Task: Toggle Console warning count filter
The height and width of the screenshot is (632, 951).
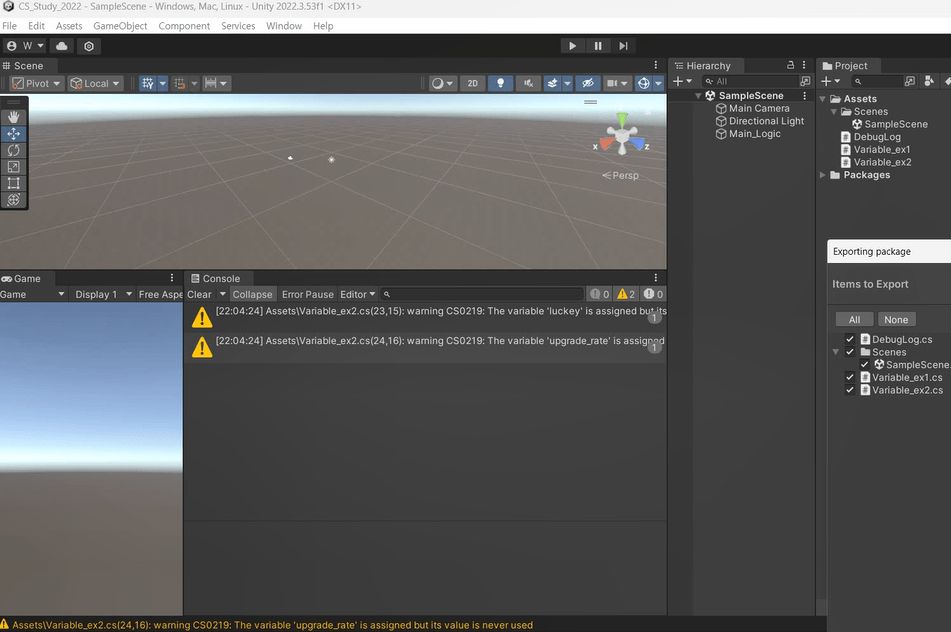Action: pyautogui.click(x=626, y=294)
